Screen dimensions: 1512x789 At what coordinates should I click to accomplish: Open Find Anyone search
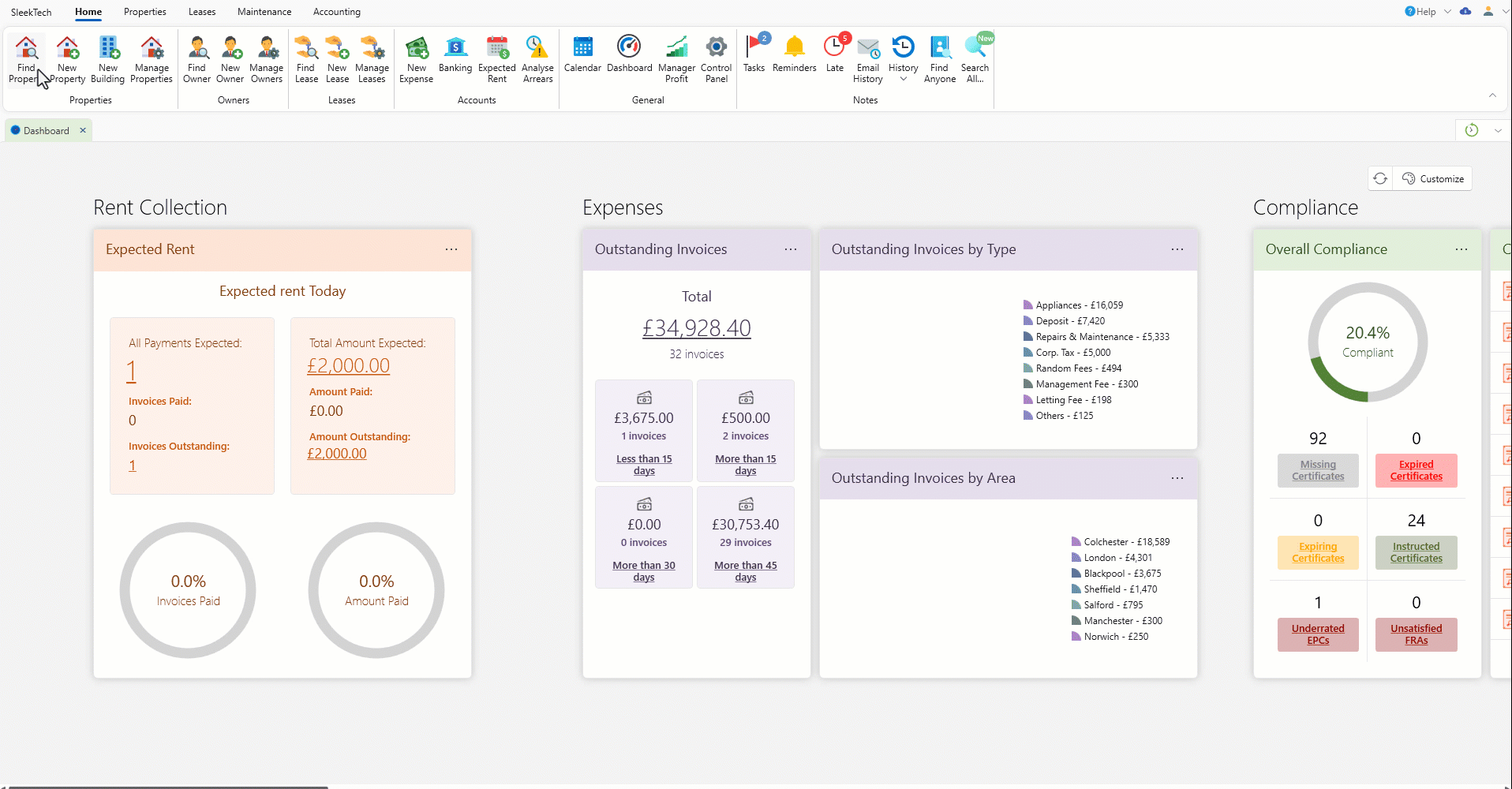point(940,59)
